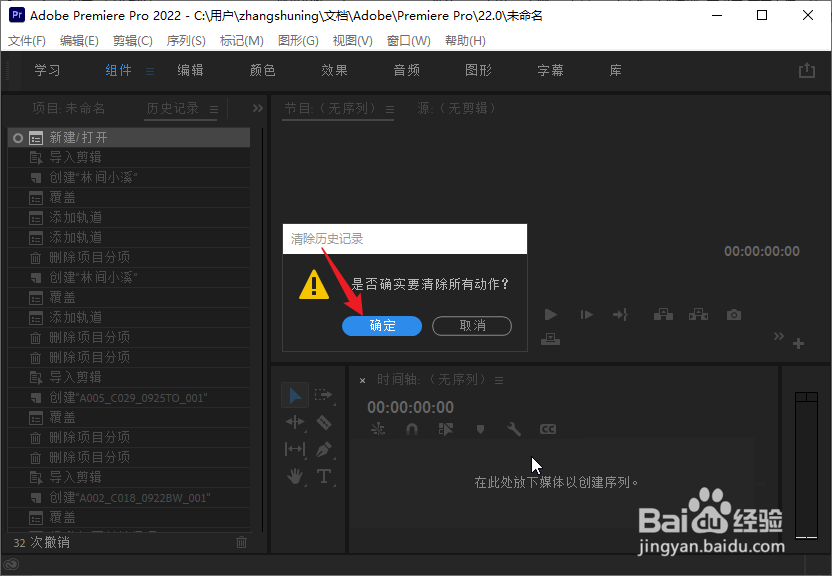Select the 历史记录 panel tab
The height and width of the screenshot is (576, 832).
tap(172, 109)
